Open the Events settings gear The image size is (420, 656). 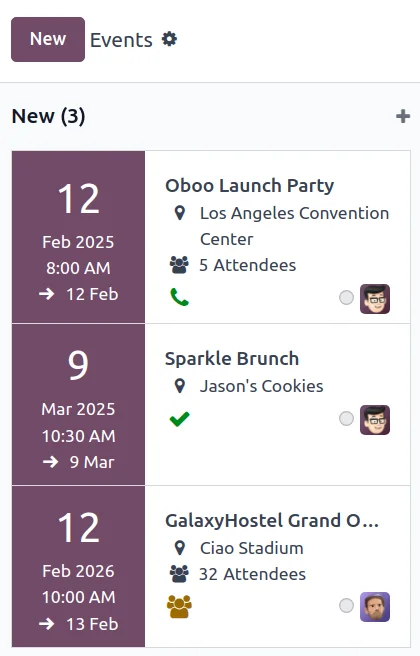(x=169, y=39)
